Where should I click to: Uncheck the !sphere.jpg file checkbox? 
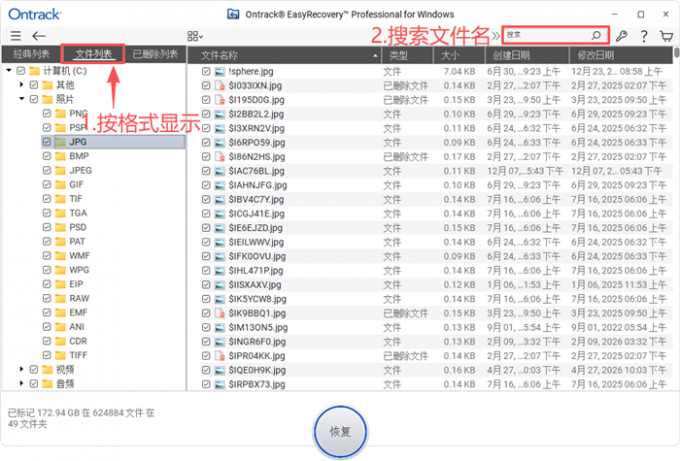[206, 71]
